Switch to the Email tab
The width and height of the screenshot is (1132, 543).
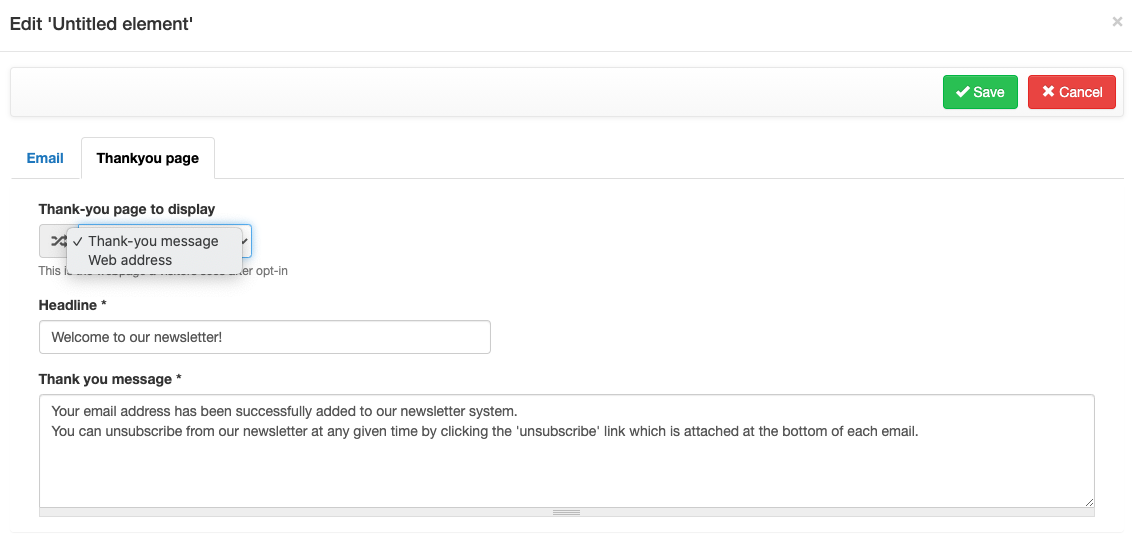pos(45,158)
